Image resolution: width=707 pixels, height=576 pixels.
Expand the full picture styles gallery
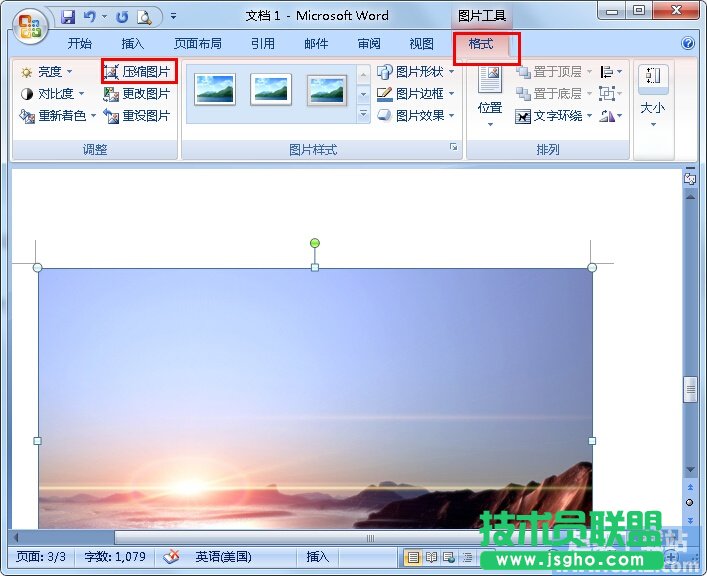(x=363, y=114)
